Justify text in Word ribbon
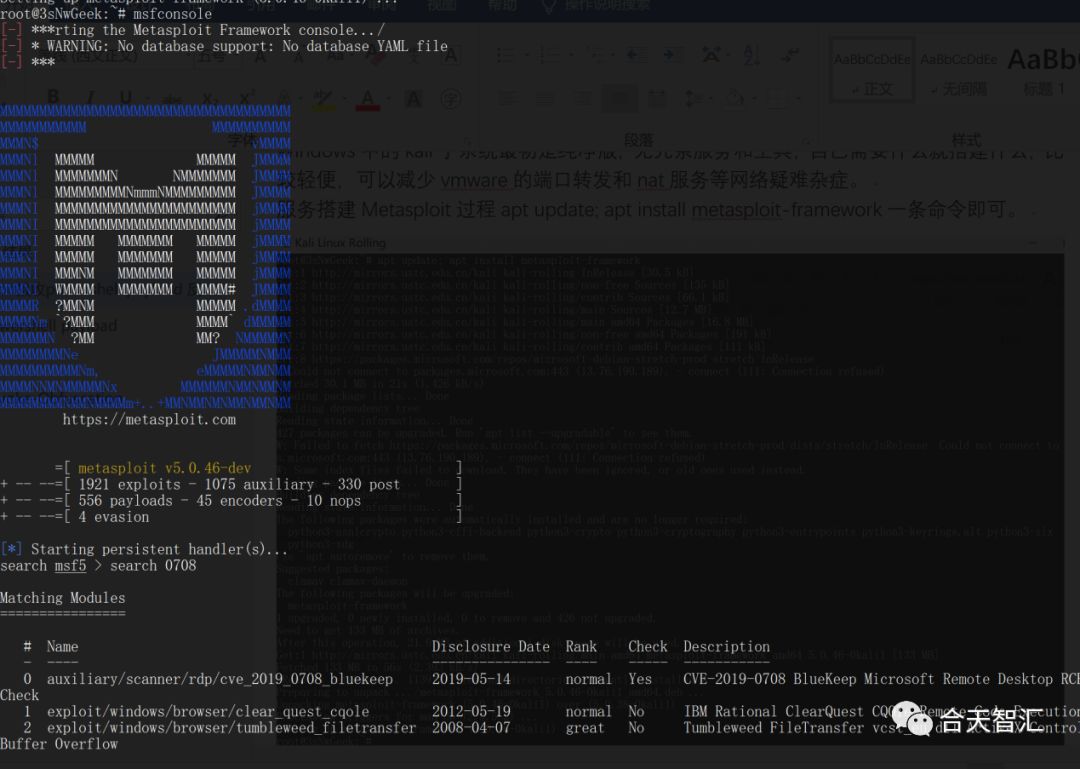 tap(619, 99)
